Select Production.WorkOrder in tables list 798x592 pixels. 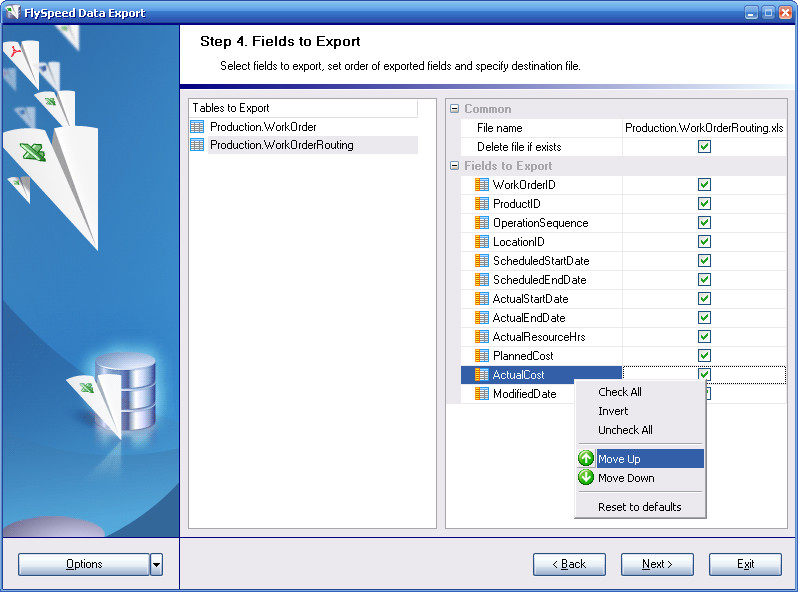click(263, 126)
